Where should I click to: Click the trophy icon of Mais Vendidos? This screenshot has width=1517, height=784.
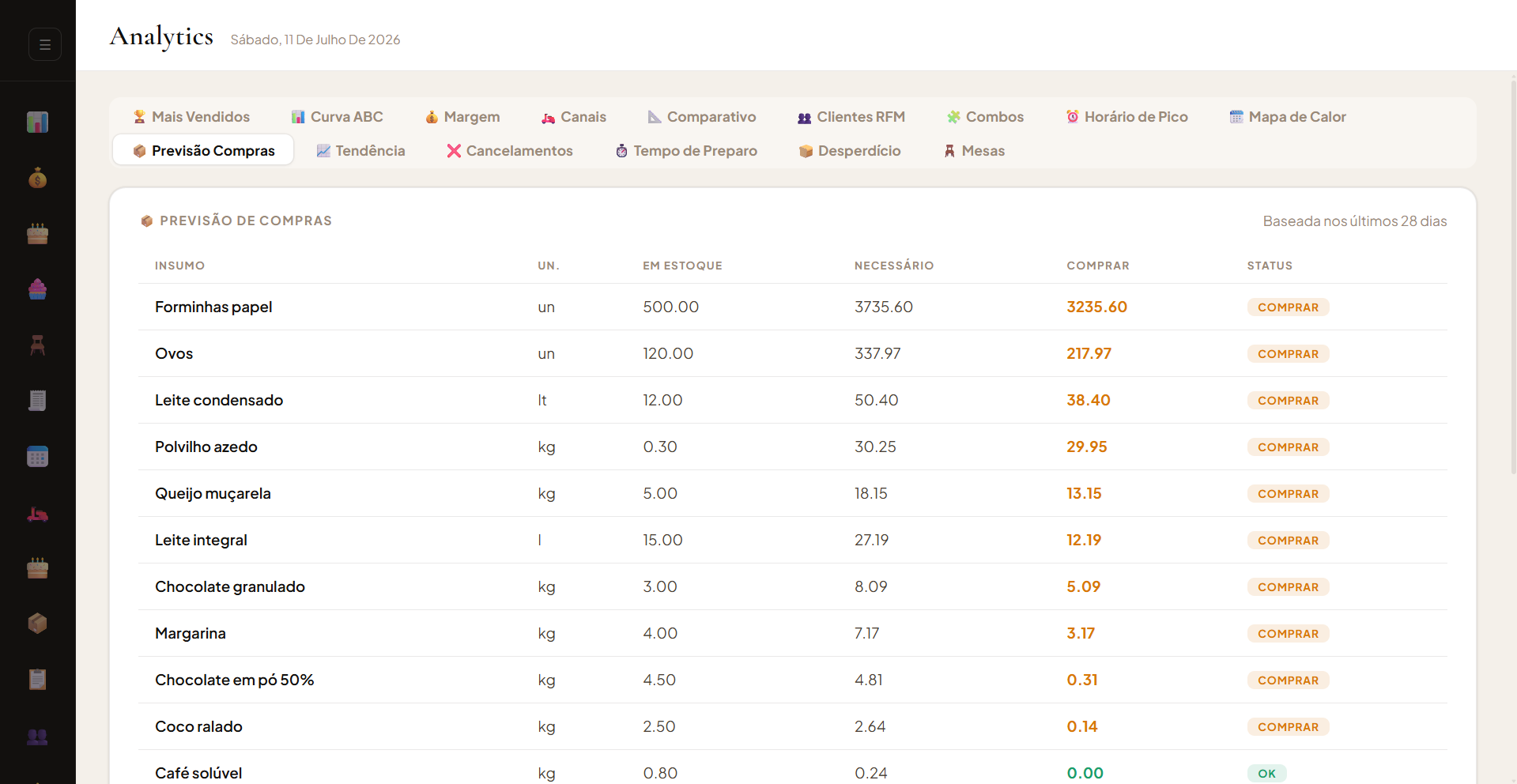coord(139,117)
